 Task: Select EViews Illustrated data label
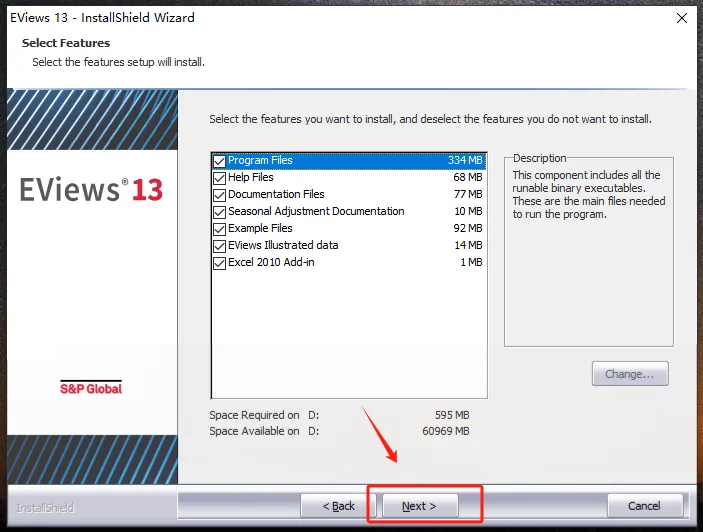pyautogui.click(x=283, y=246)
